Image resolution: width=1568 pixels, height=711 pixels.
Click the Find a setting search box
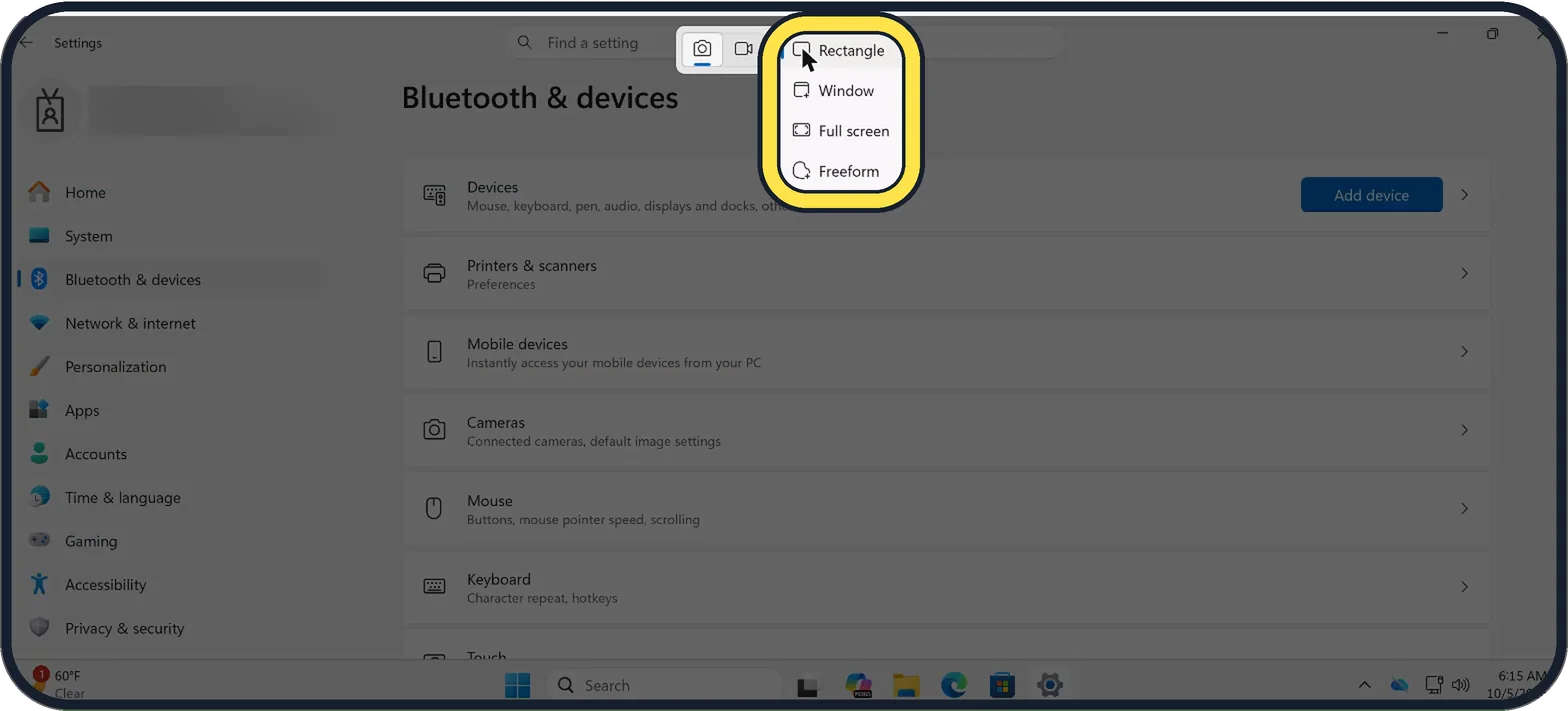coord(785,43)
